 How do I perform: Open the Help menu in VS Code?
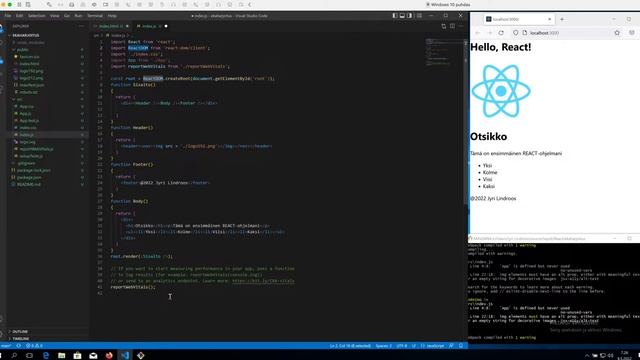click(x=112, y=16)
